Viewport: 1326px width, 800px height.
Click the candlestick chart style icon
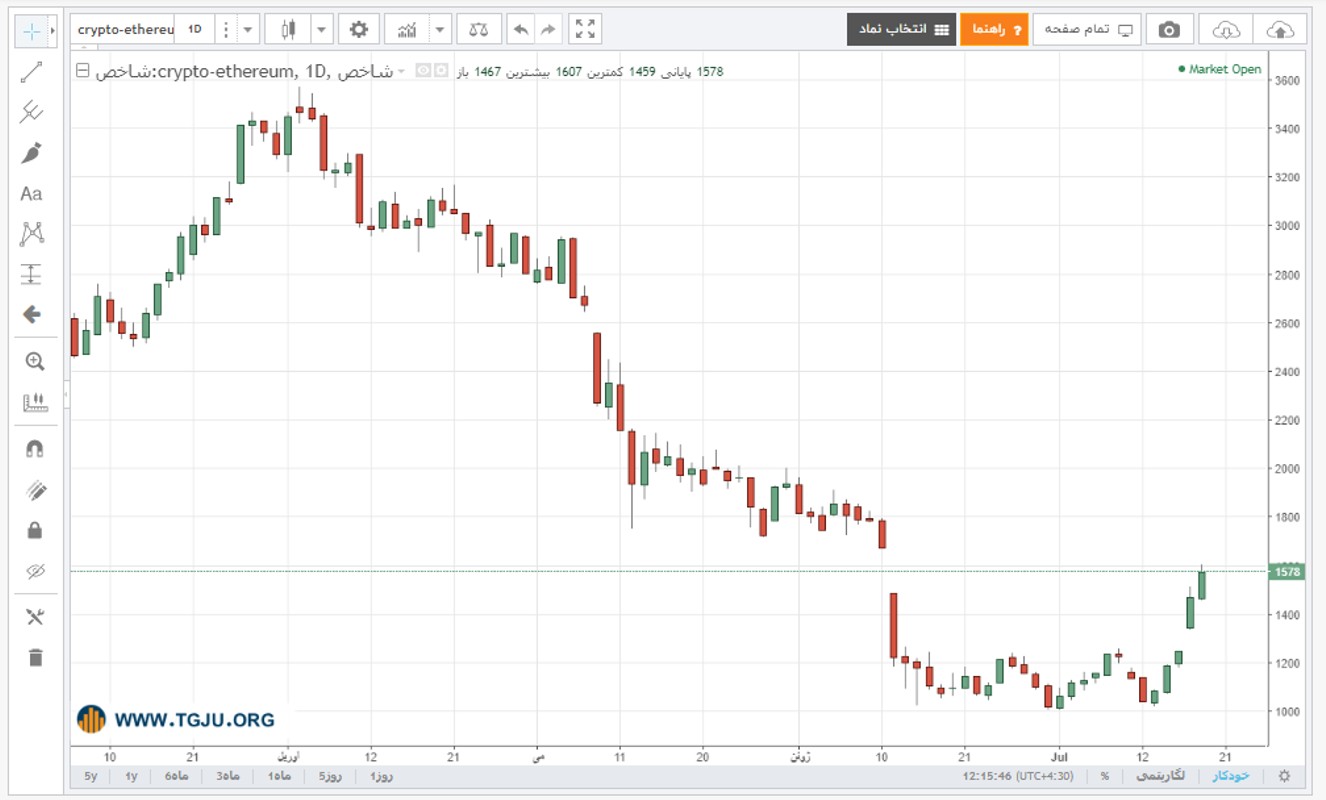289,29
